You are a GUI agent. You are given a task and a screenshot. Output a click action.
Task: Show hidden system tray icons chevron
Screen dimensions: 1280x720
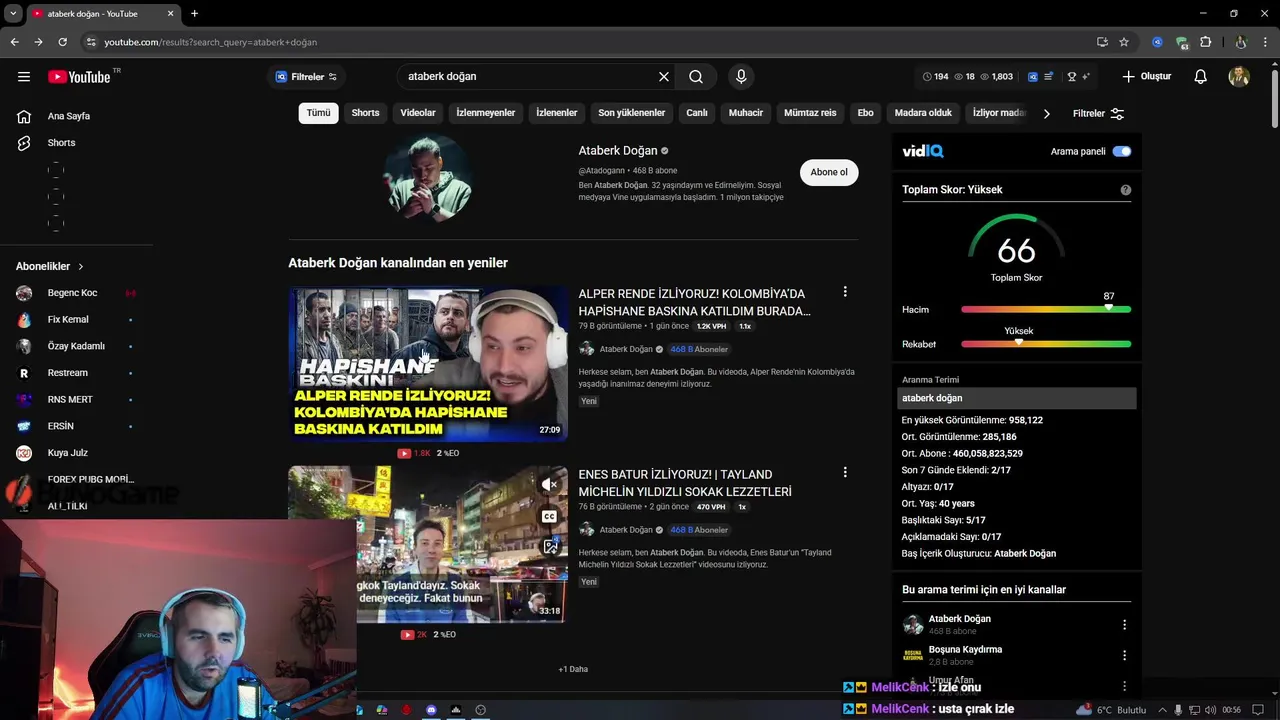tap(1162, 710)
